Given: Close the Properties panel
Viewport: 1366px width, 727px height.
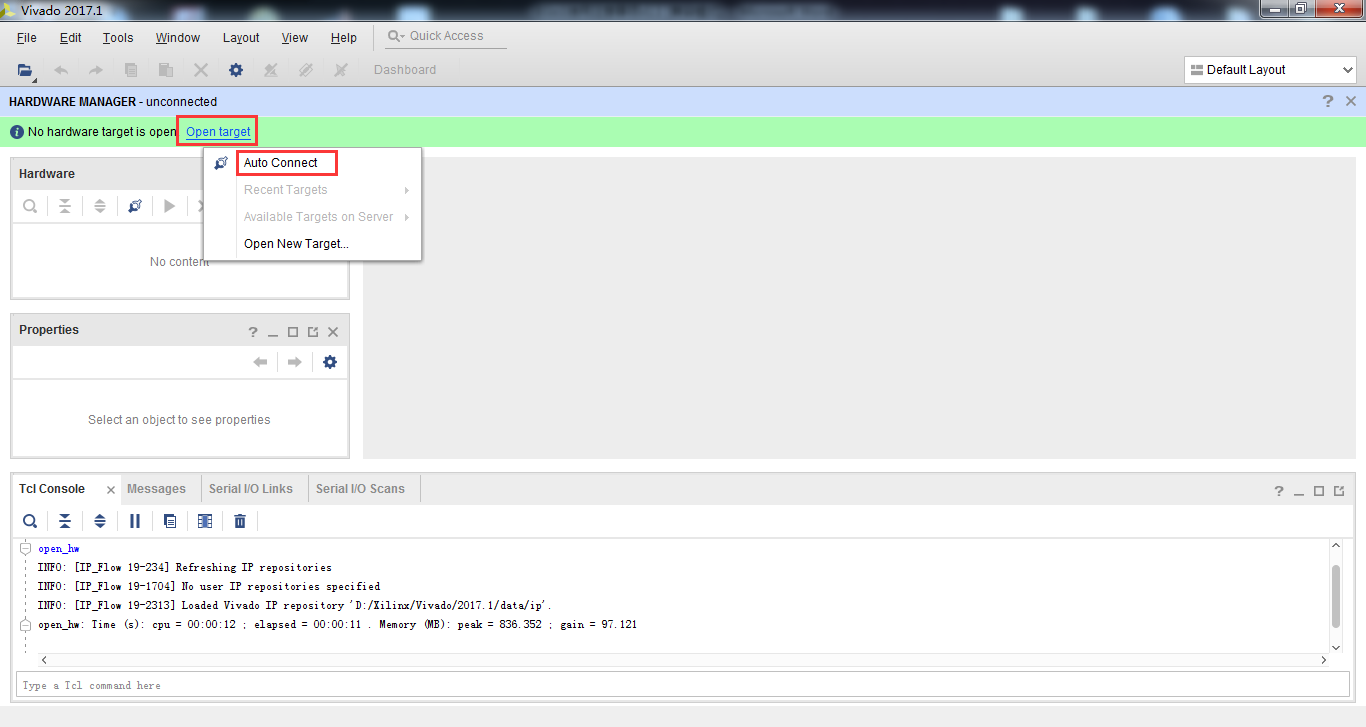Looking at the screenshot, I should pos(333,332).
